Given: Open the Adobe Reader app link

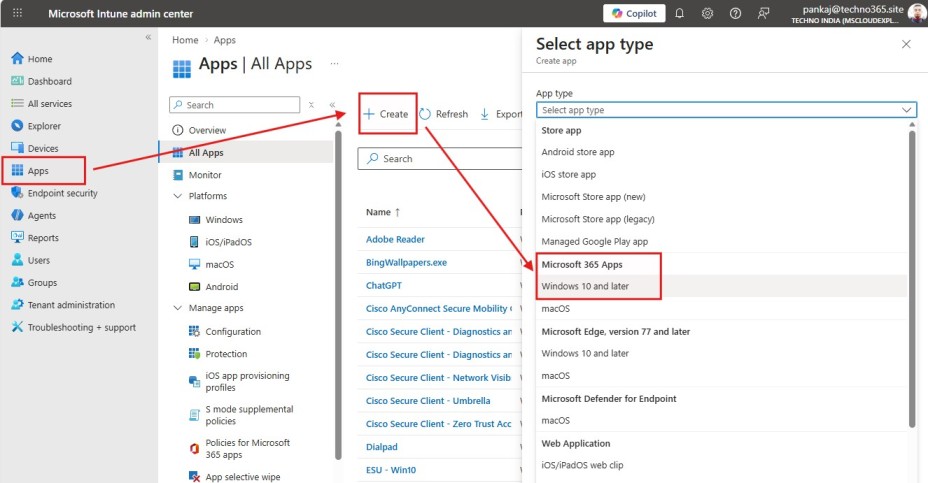Looking at the screenshot, I should click(395, 240).
